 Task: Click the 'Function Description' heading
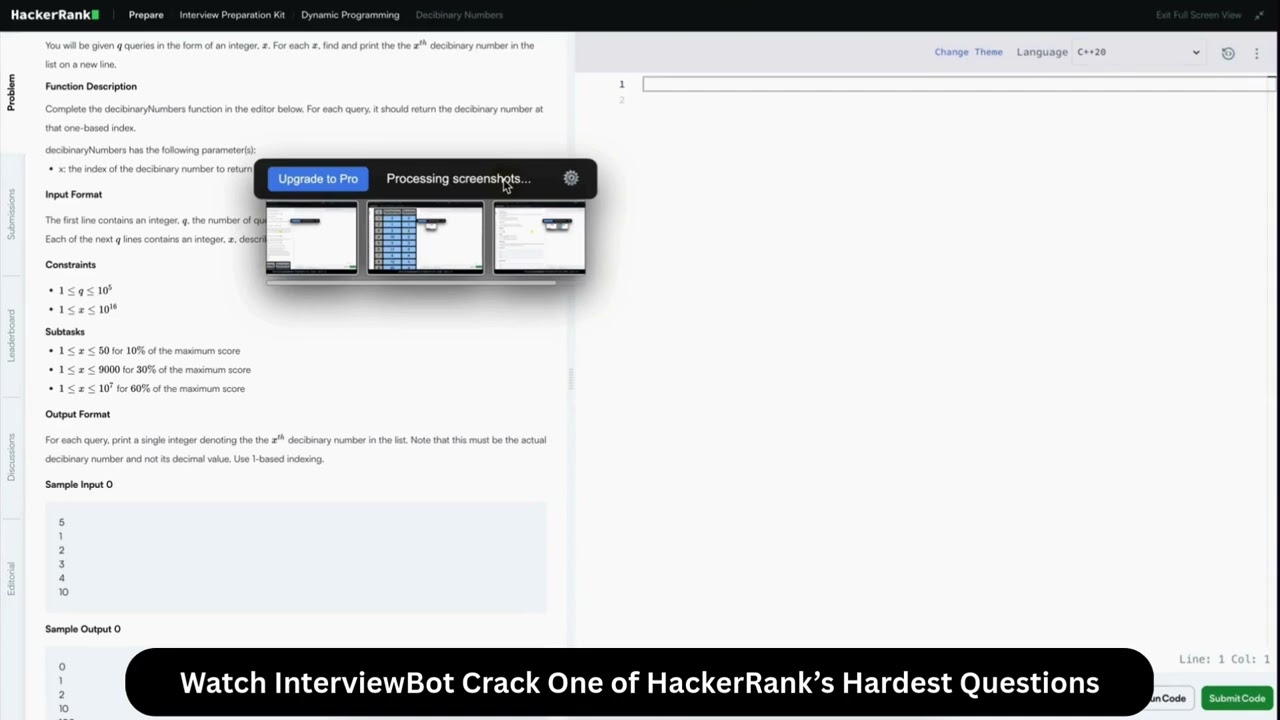(91, 86)
